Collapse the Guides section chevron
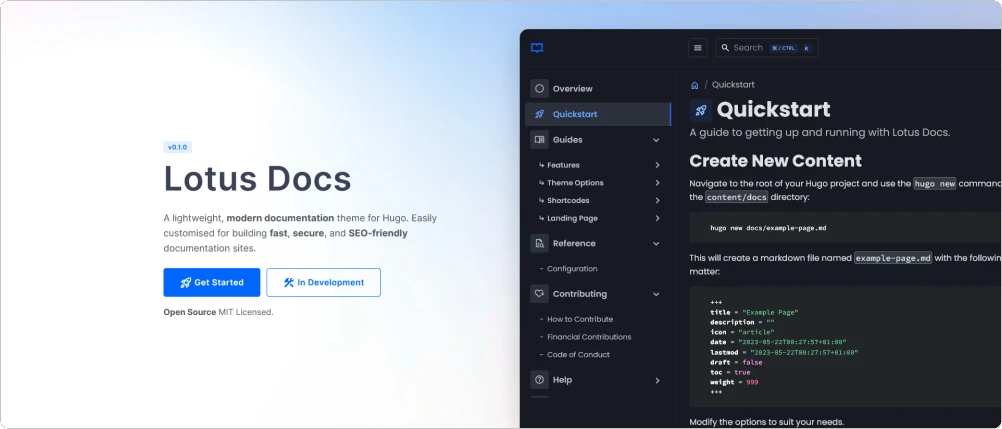The height and width of the screenshot is (429, 1002). [656, 140]
